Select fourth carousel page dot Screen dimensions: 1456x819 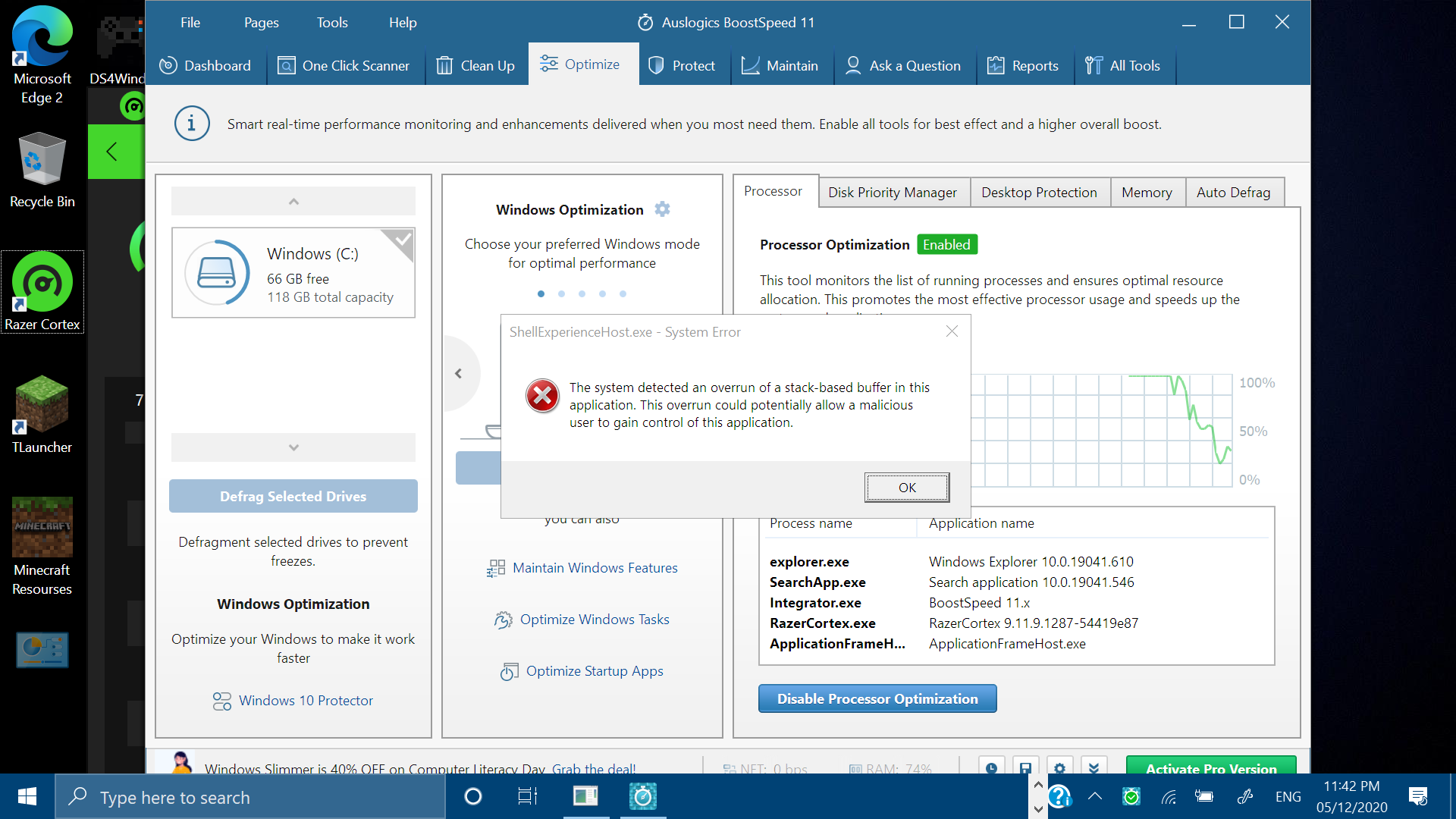602,294
